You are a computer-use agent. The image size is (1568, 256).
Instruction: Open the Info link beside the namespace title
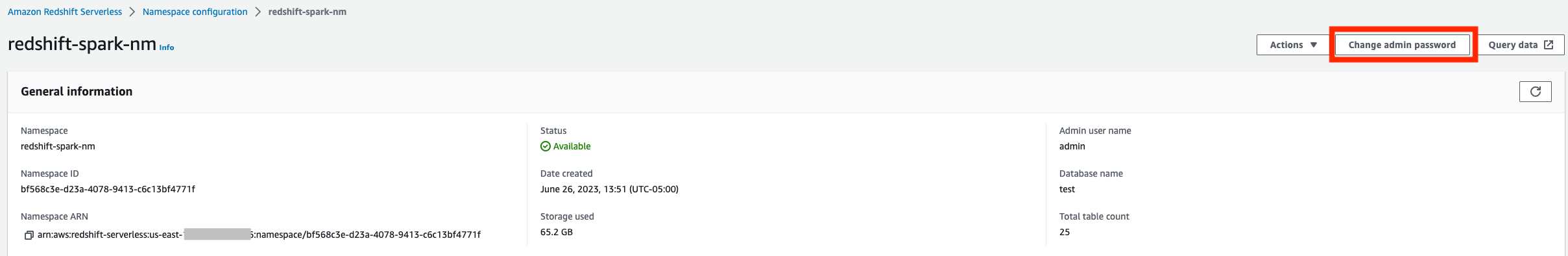pos(167,47)
